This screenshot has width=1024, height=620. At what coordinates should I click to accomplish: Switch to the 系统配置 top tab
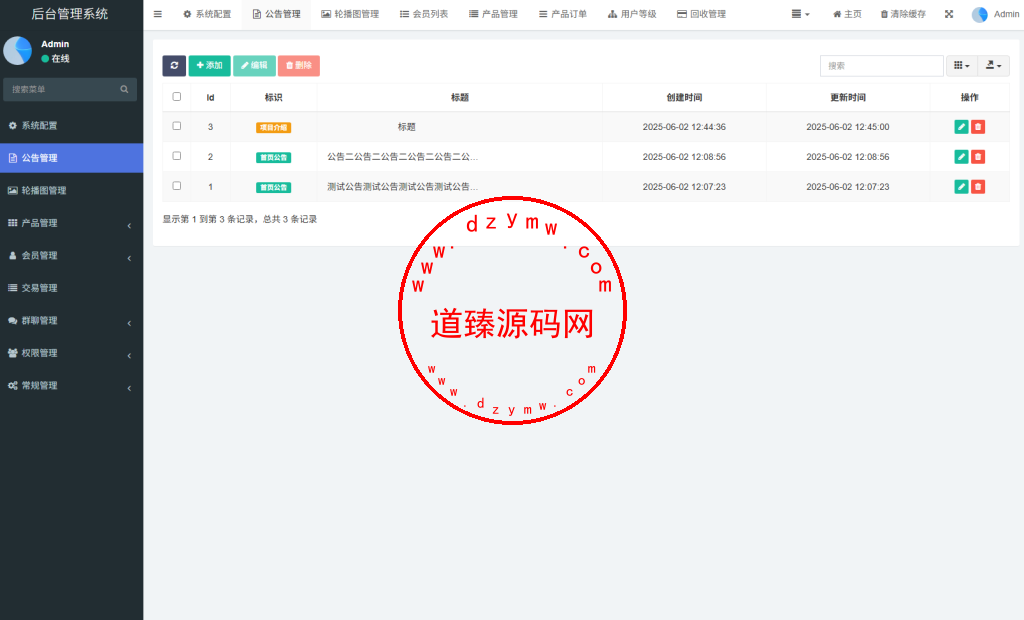coord(207,14)
